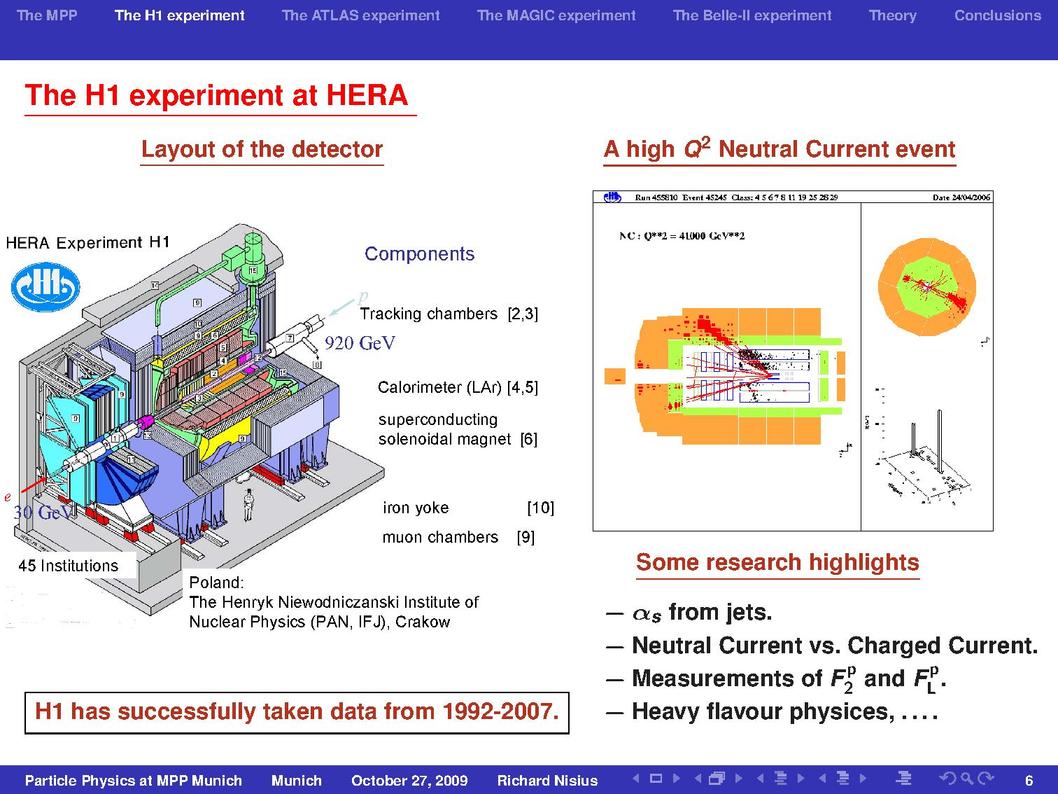Viewport: 1058px width, 794px height.
Task: Open search with magnifier icon
Action: tap(967, 778)
